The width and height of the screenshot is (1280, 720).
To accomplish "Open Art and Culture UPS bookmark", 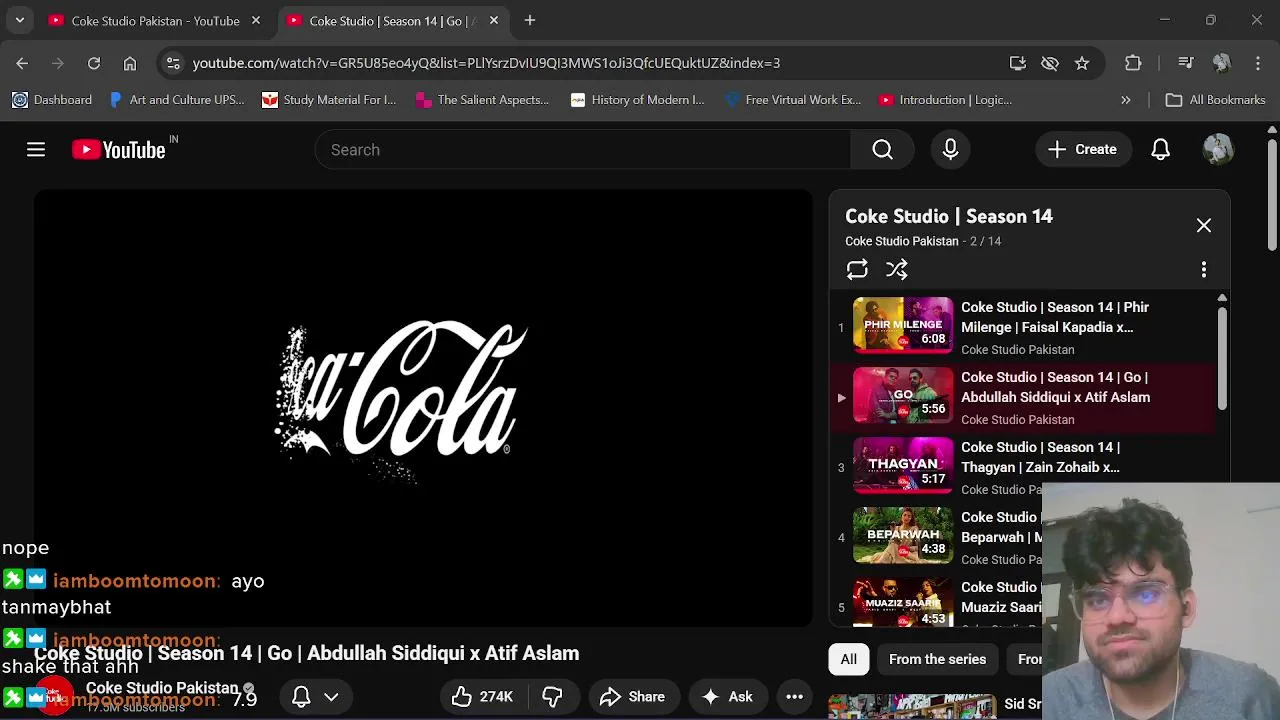I will point(176,100).
